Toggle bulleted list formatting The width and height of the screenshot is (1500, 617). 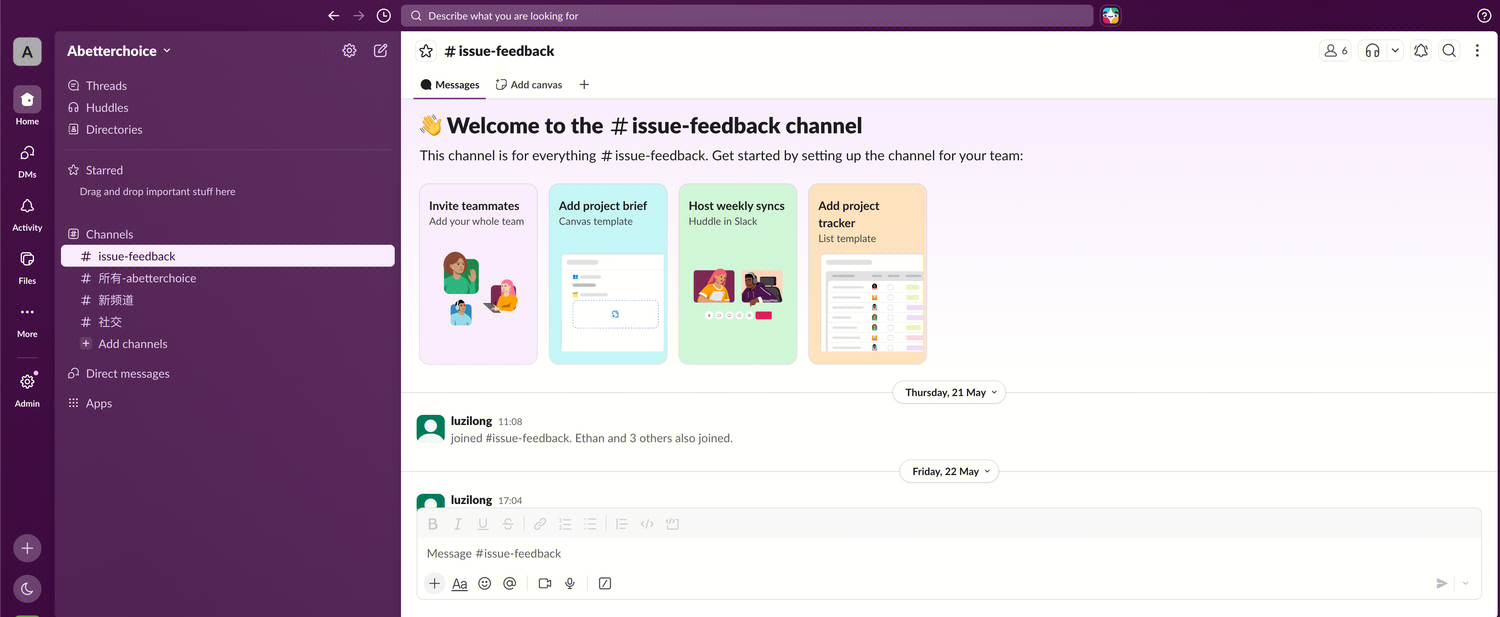click(590, 524)
